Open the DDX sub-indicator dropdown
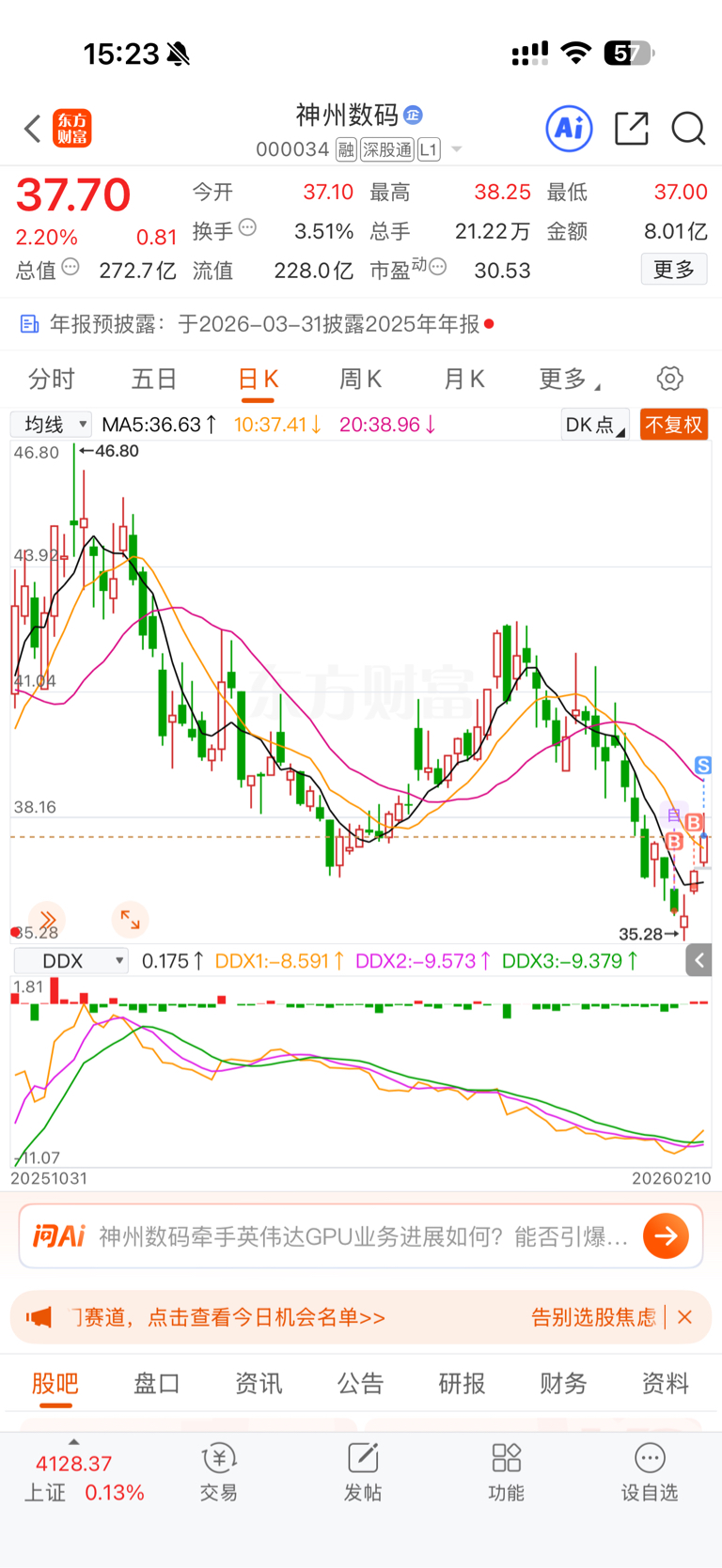The image size is (722, 1568). [x=71, y=961]
